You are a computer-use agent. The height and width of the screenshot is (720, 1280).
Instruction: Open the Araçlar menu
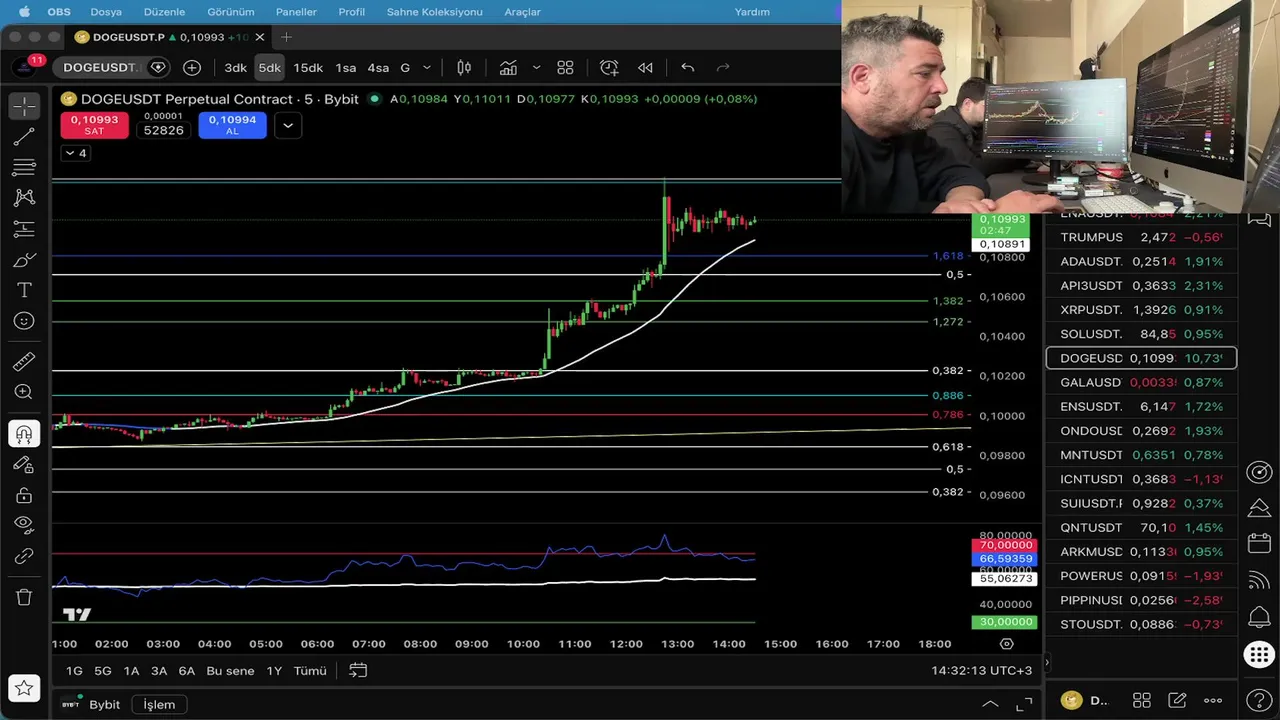tap(522, 12)
